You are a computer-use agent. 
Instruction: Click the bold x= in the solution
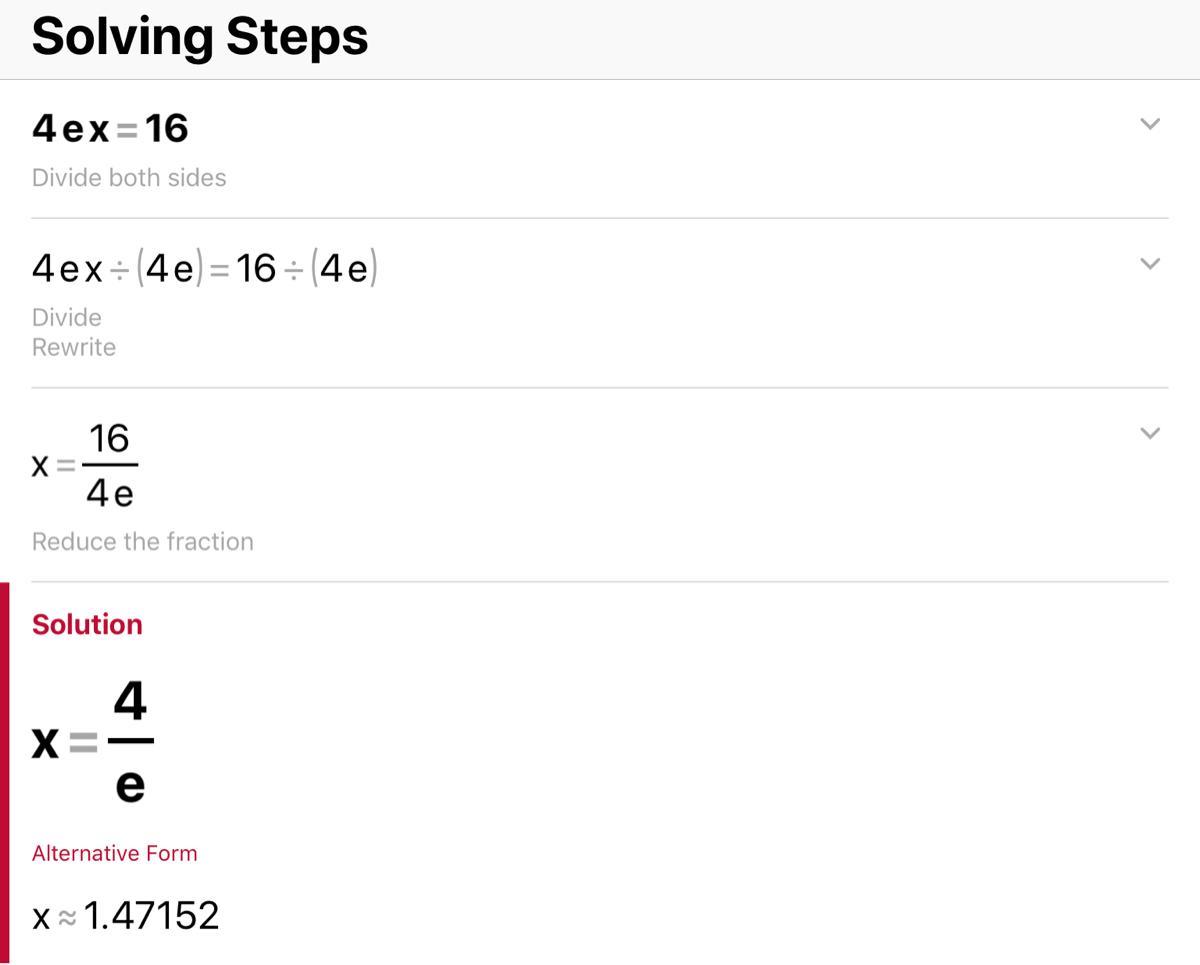tap(64, 743)
